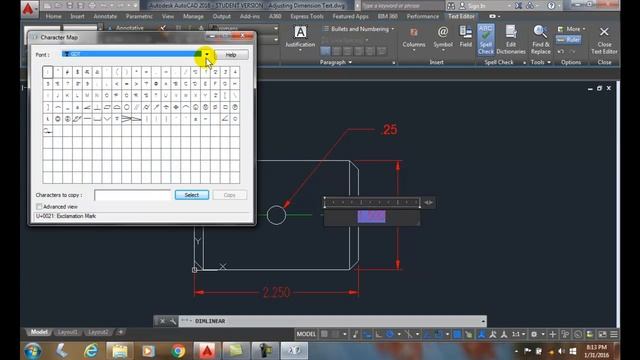The height and width of the screenshot is (360, 640).
Task: Open the Manage ribbon tab
Action: (x=193, y=16)
